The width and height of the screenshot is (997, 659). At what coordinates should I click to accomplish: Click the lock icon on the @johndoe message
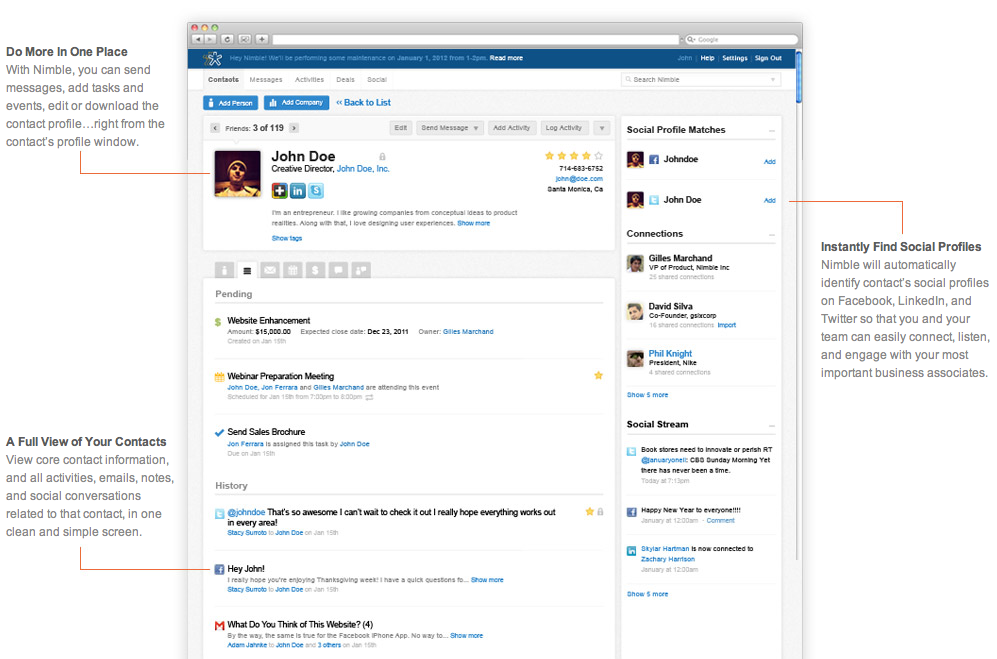[600, 511]
